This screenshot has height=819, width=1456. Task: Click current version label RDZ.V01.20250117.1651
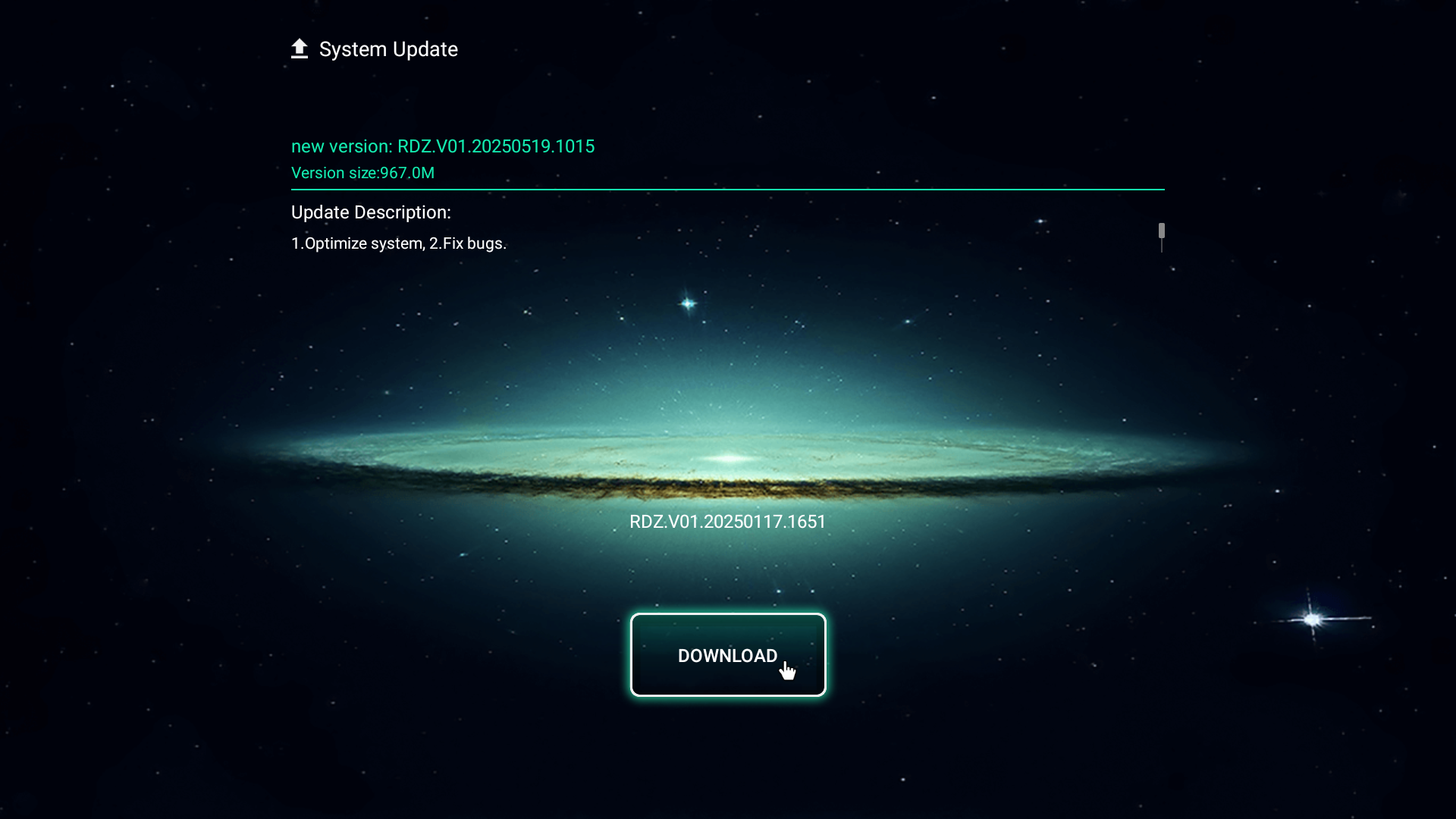pyautogui.click(x=727, y=522)
